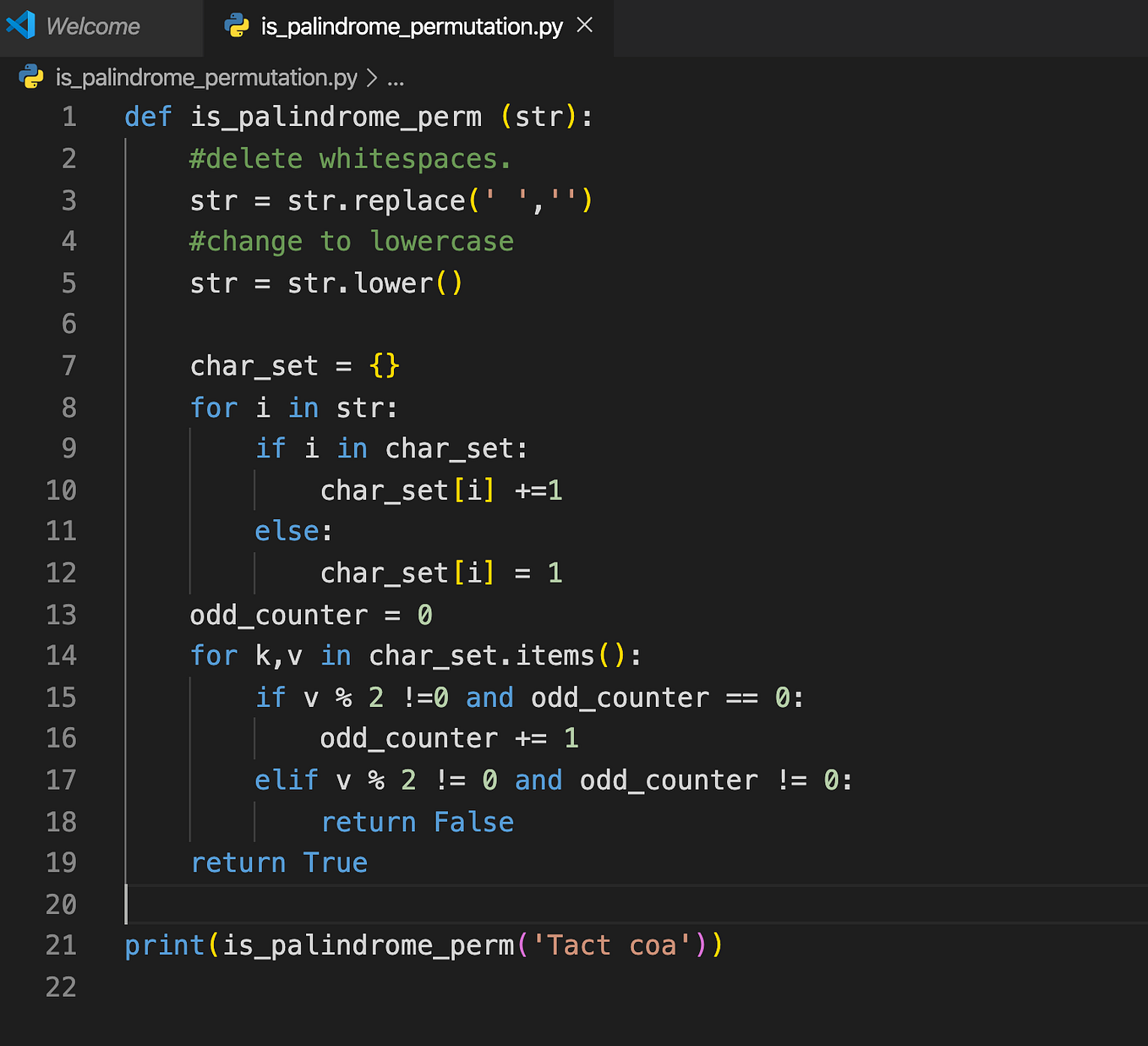1148x1046 pixels.
Task: Click line number 21
Action: pyautogui.click(x=60, y=945)
